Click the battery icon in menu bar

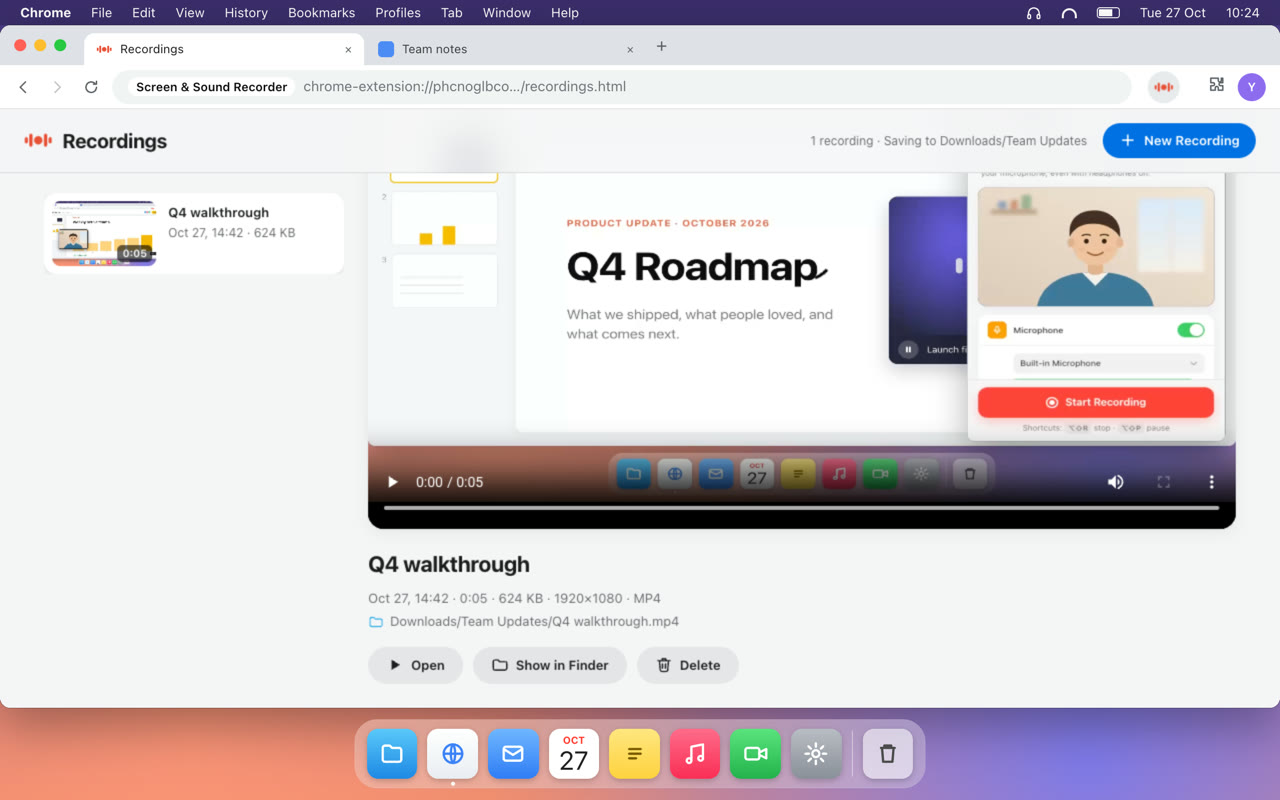(x=1108, y=13)
